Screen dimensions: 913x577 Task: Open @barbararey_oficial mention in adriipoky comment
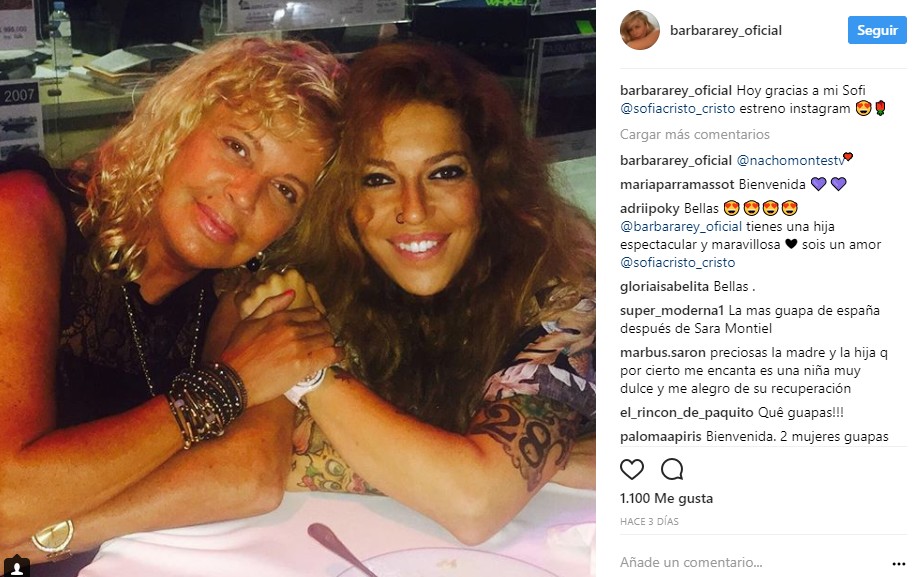(x=681, y=226)
